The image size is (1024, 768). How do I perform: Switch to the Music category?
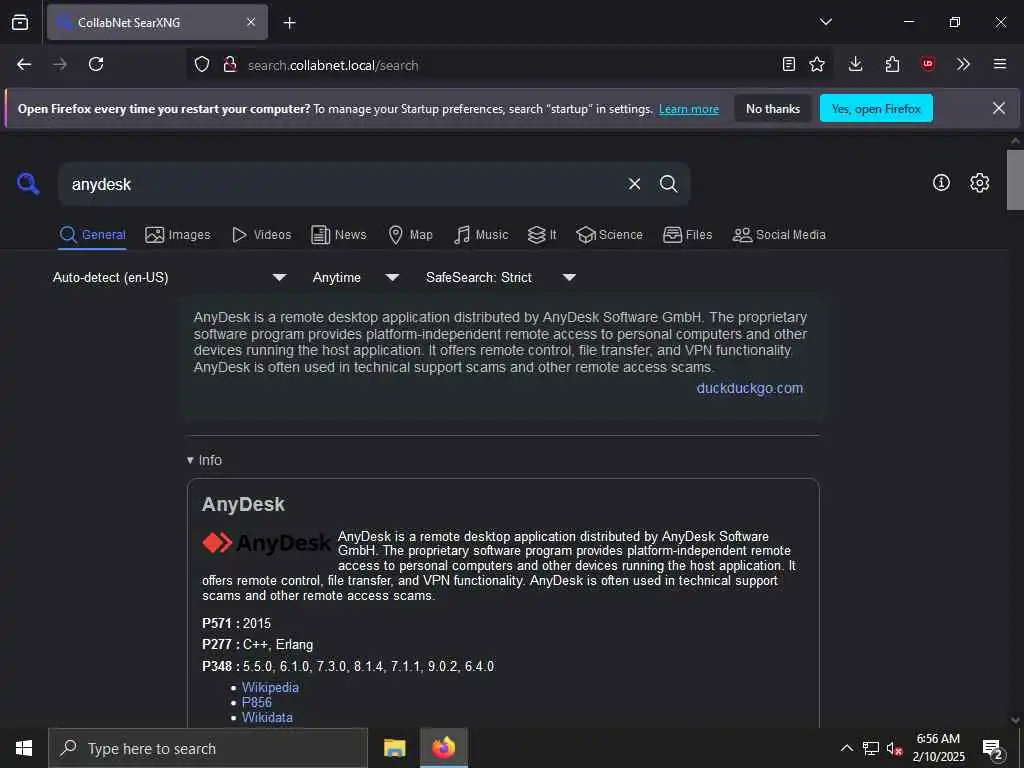481,234
